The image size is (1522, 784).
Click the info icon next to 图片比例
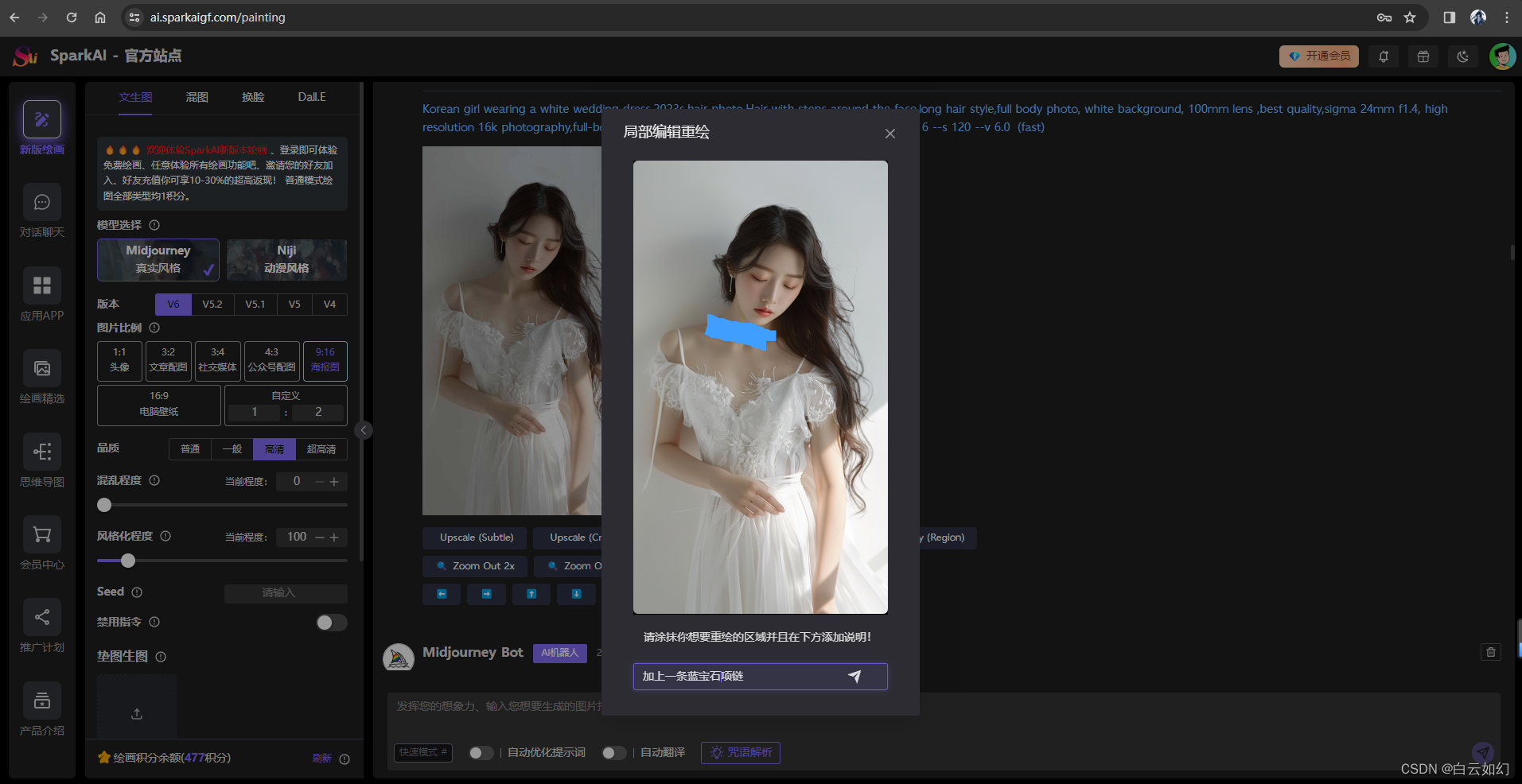154,328
